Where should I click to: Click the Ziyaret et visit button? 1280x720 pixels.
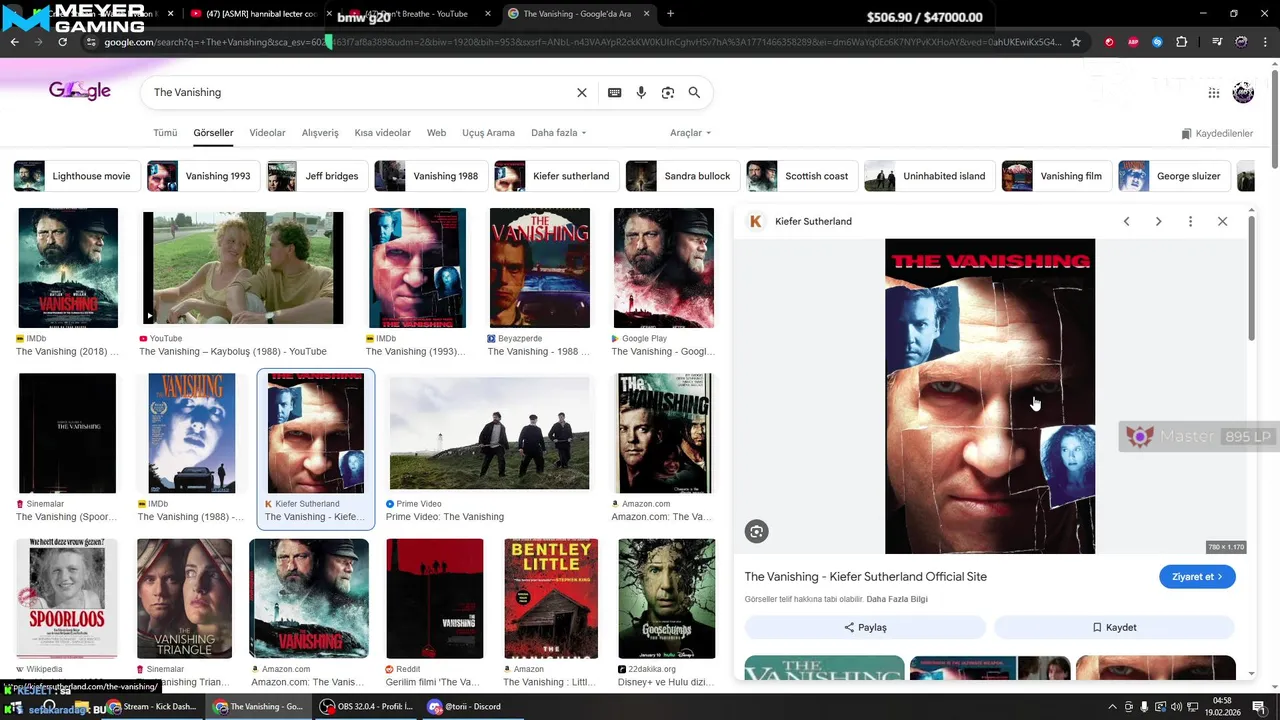click(x=1197, y=577)
